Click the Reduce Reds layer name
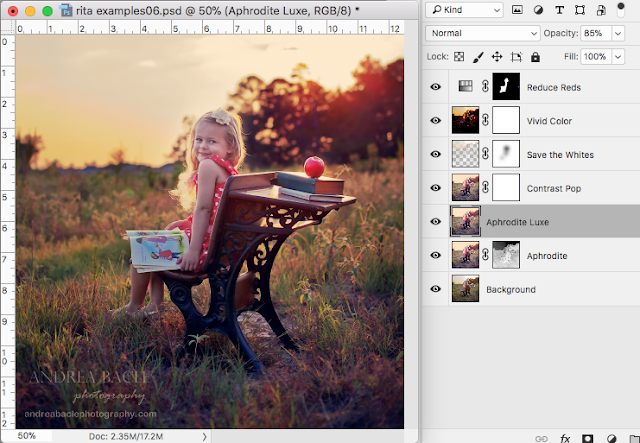The width and height of the screenshot is (640, 443). [553, 87]
